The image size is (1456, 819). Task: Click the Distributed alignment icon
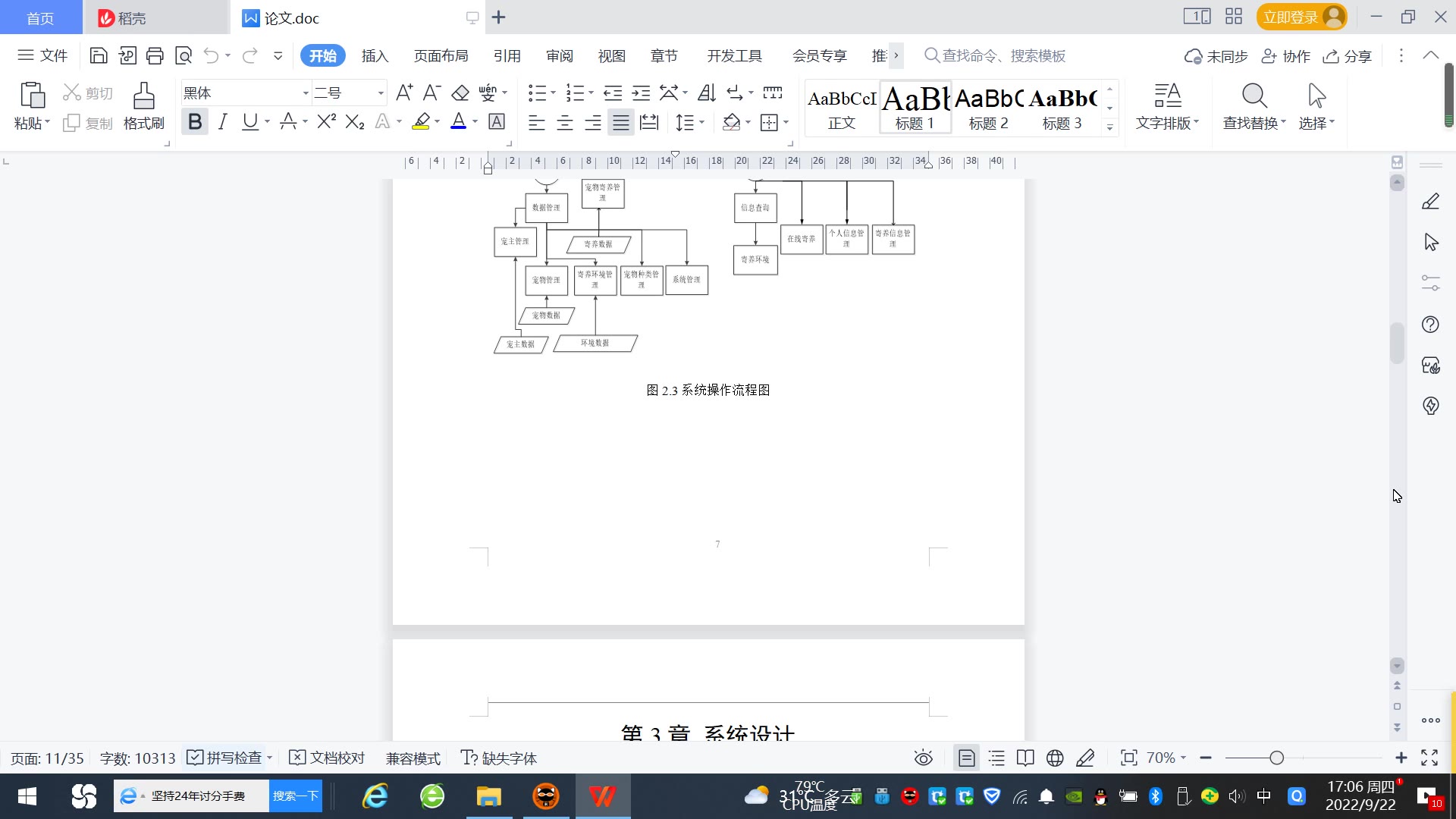point(649,121)
